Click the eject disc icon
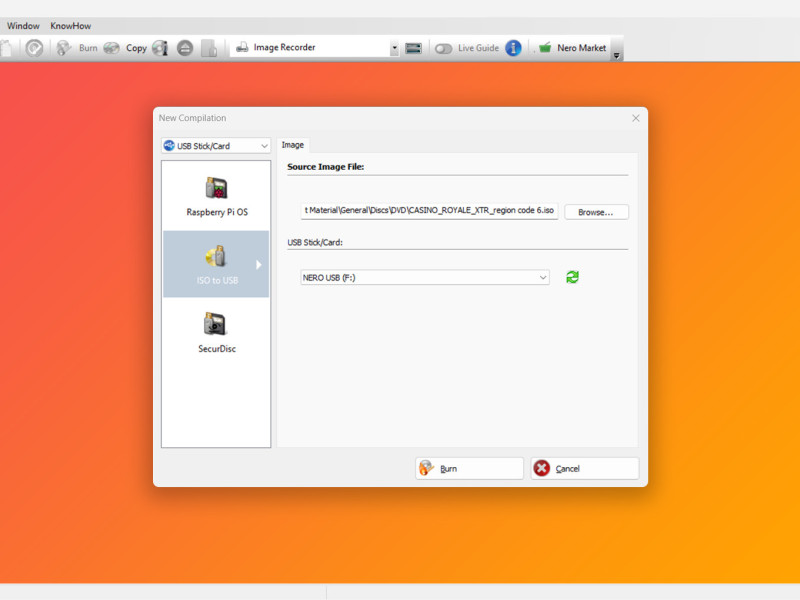800x600 pixels. pos(185,48)
